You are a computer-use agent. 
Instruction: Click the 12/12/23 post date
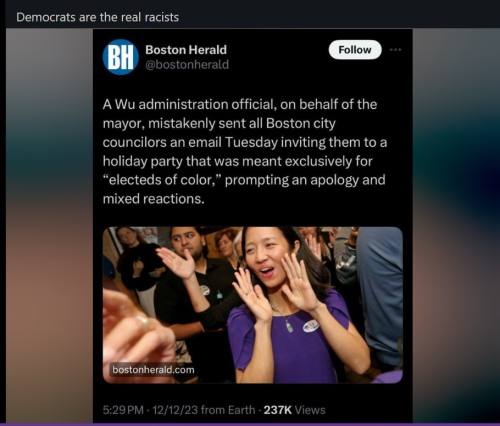pos(175,410)
